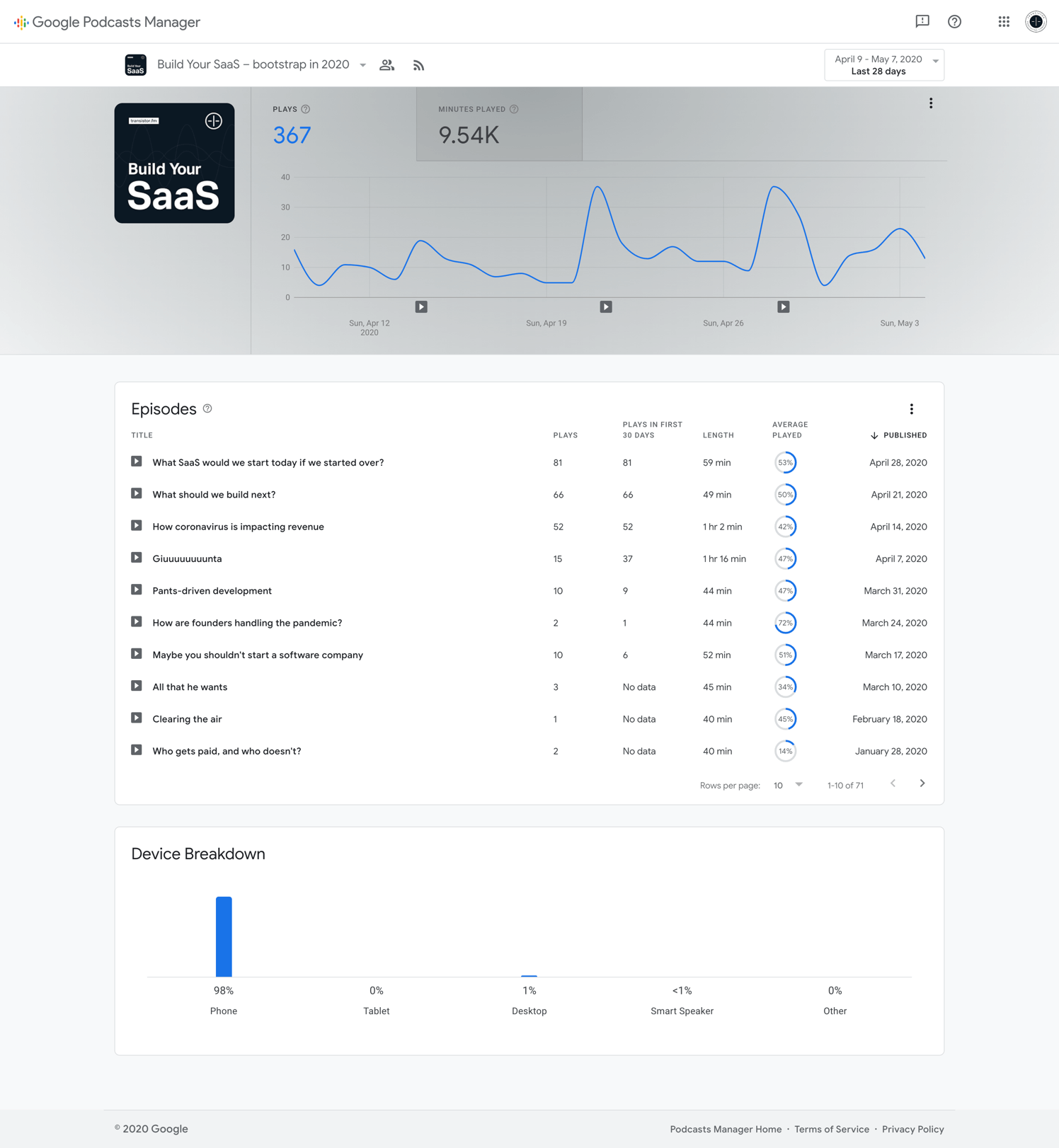Expand the podcast show selector dropdown
1059x1148 pixels.
[x=362, y=65]
